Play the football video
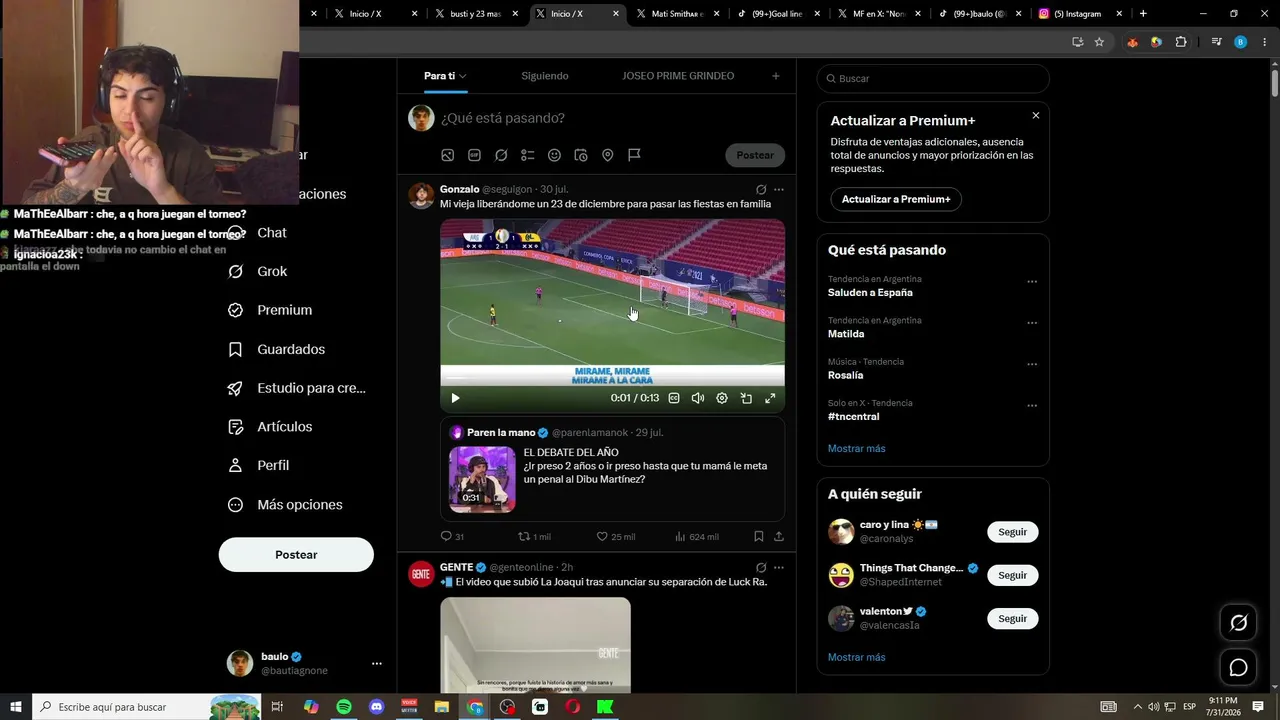This screenshot has height=720, width=1280. [455, 398]
